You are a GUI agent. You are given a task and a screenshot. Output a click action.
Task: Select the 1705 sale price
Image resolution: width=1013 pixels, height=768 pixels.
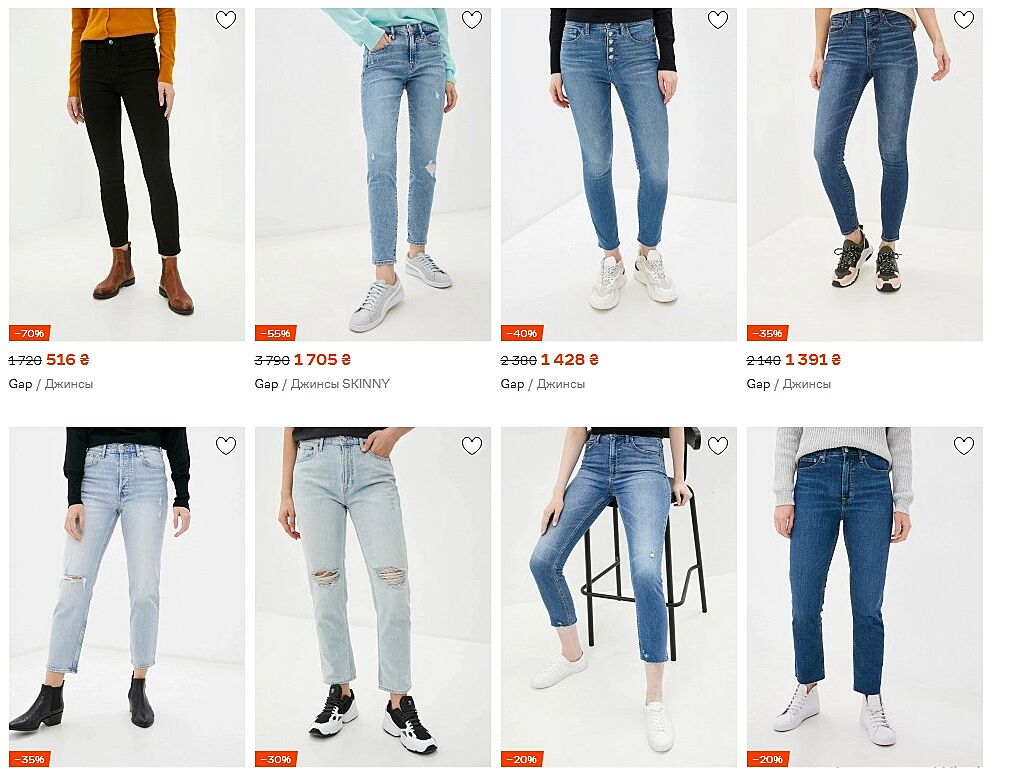[322, 360]
